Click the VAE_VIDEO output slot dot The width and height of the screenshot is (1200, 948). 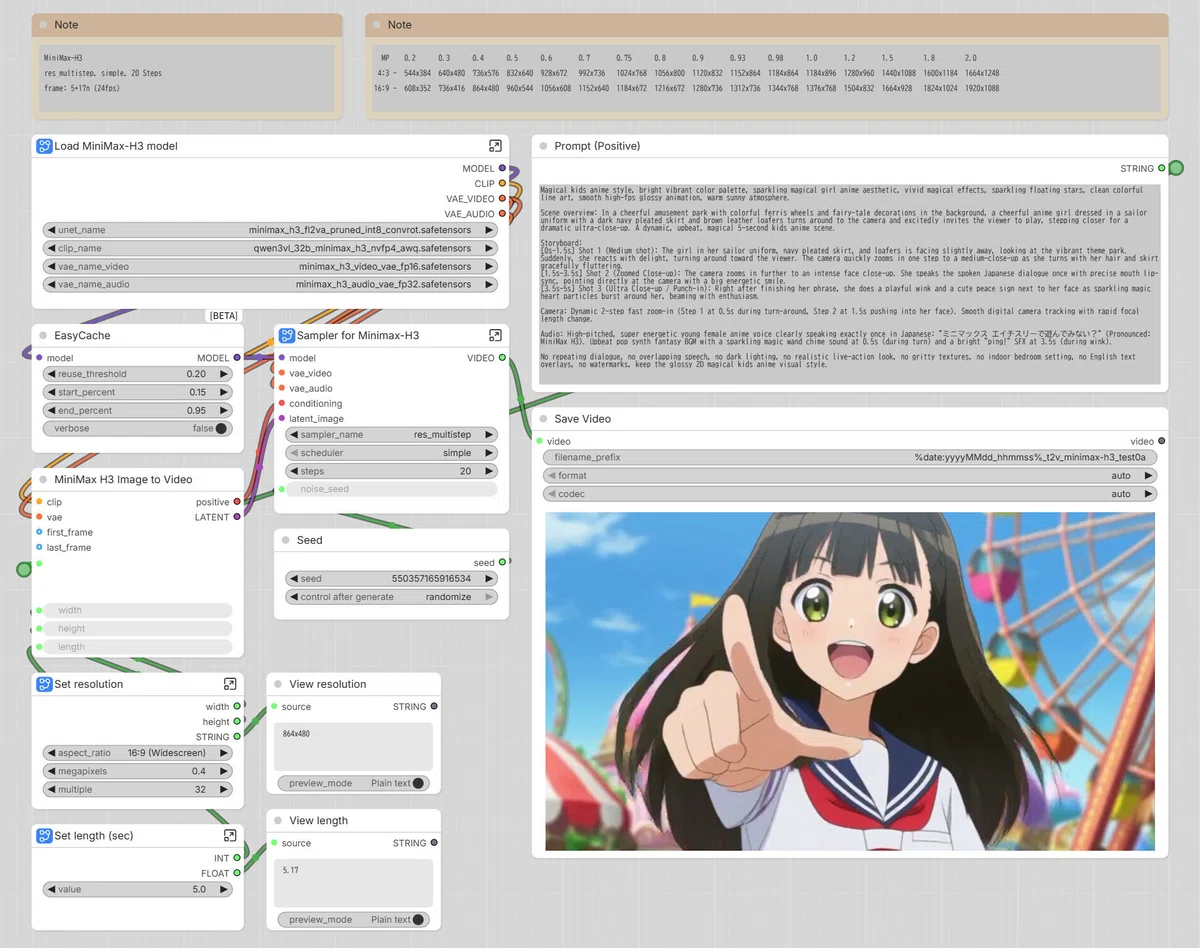[502, 199]
